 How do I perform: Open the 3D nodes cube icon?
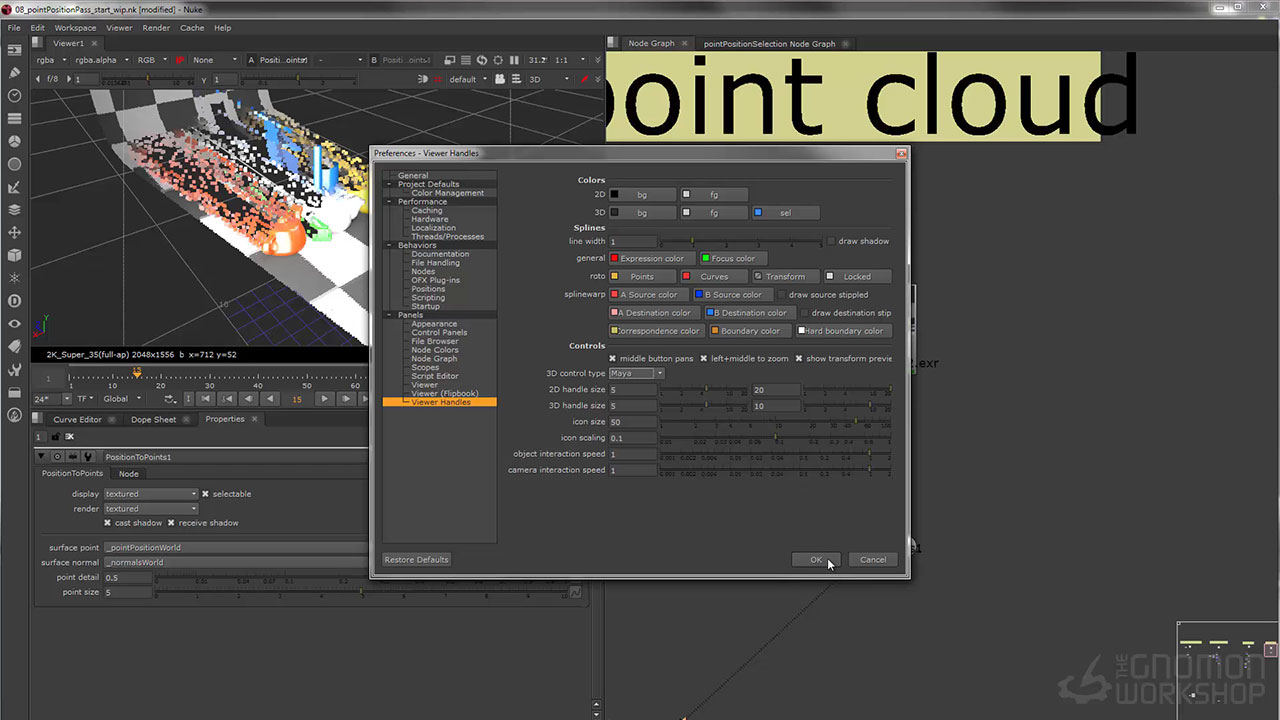pyautogui.click(x=14, y=255)
